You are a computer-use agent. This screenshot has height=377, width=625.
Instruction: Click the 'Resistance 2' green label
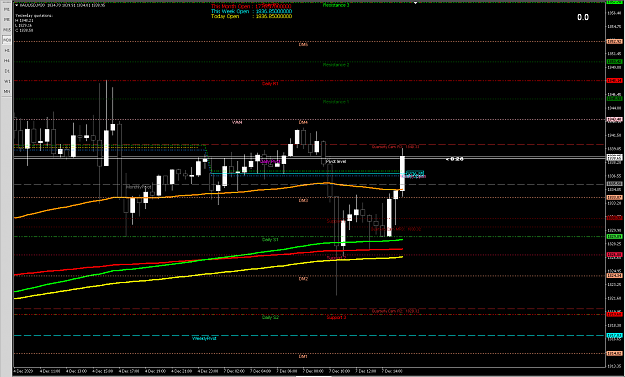pyautogui.click(x=336, y=65)
